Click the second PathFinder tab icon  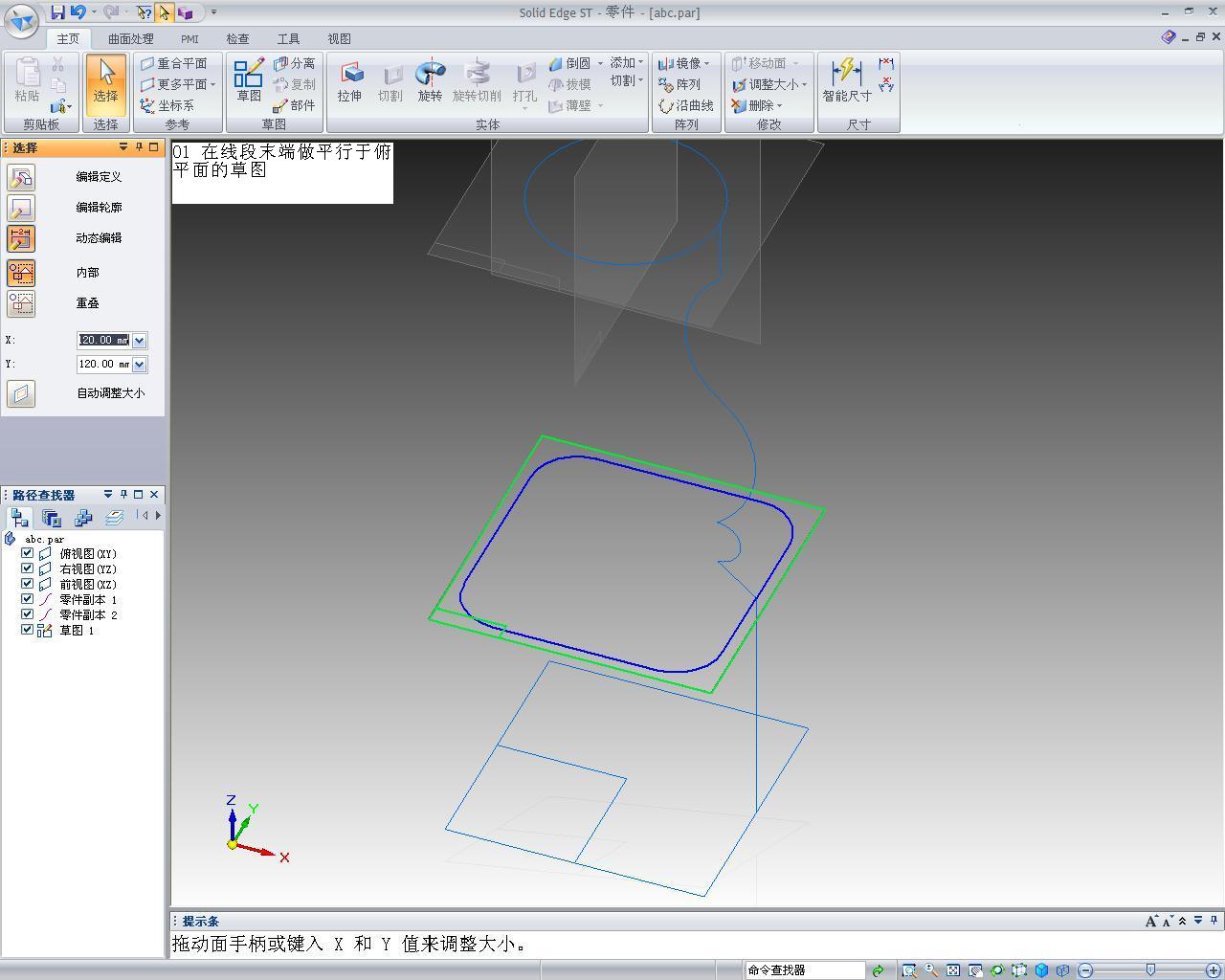tap(52, 518)
